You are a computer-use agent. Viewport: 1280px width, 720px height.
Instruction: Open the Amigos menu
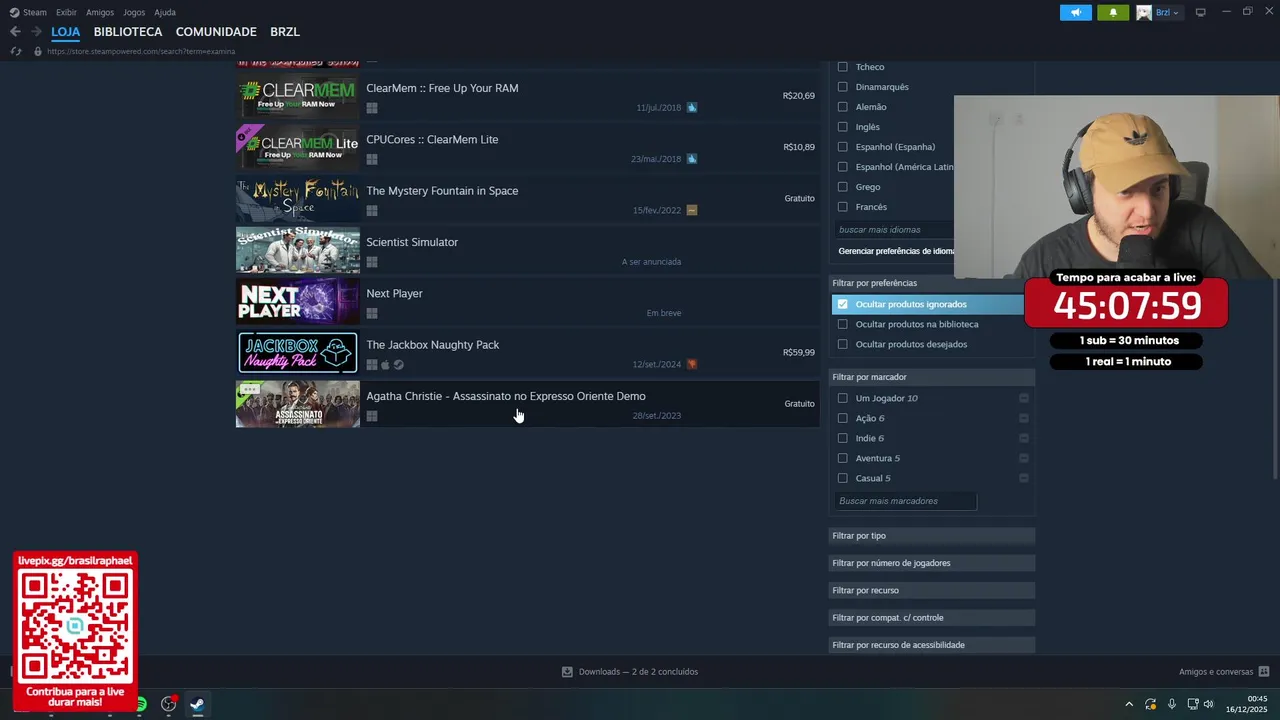(x=100, y=12)
